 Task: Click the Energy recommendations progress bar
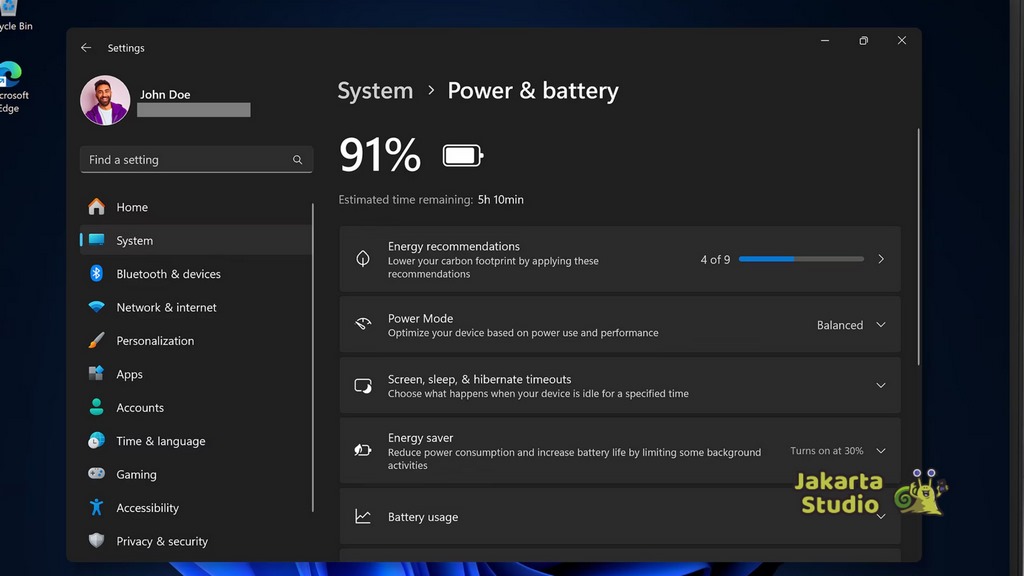pos(800,259)
